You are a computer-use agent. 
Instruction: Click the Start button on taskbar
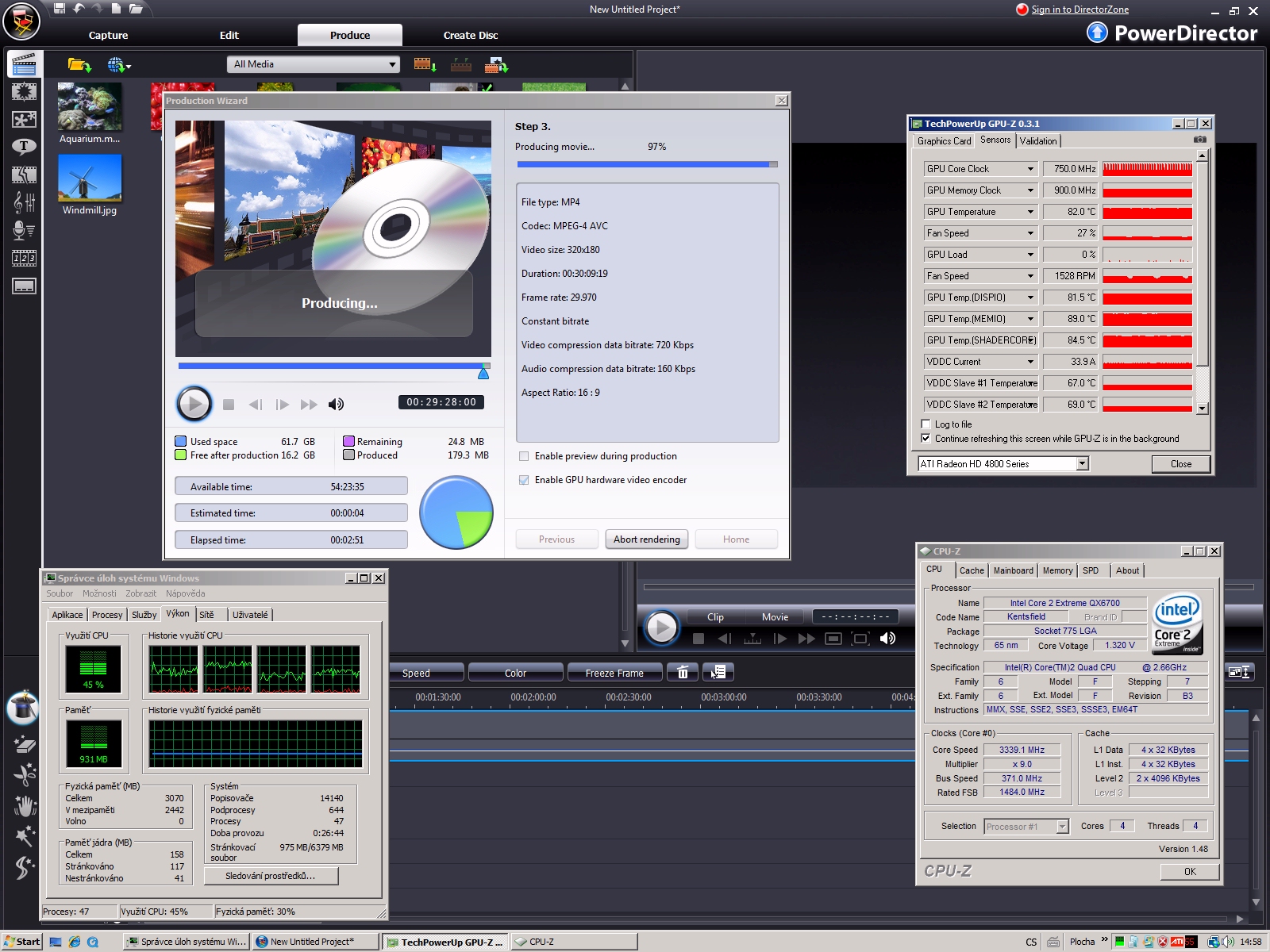coord(21,942)
